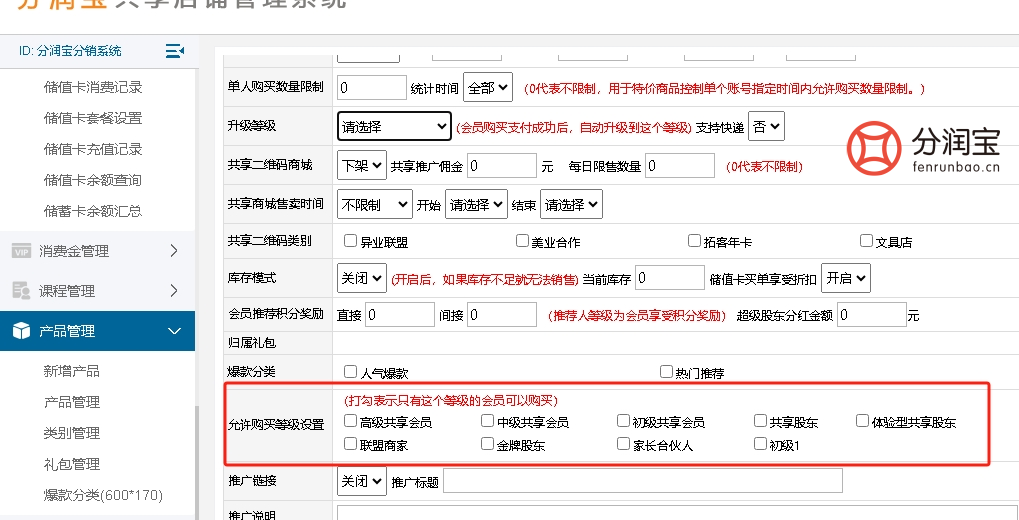Click the course icon beside 课程管理

(x=21, y=291)
